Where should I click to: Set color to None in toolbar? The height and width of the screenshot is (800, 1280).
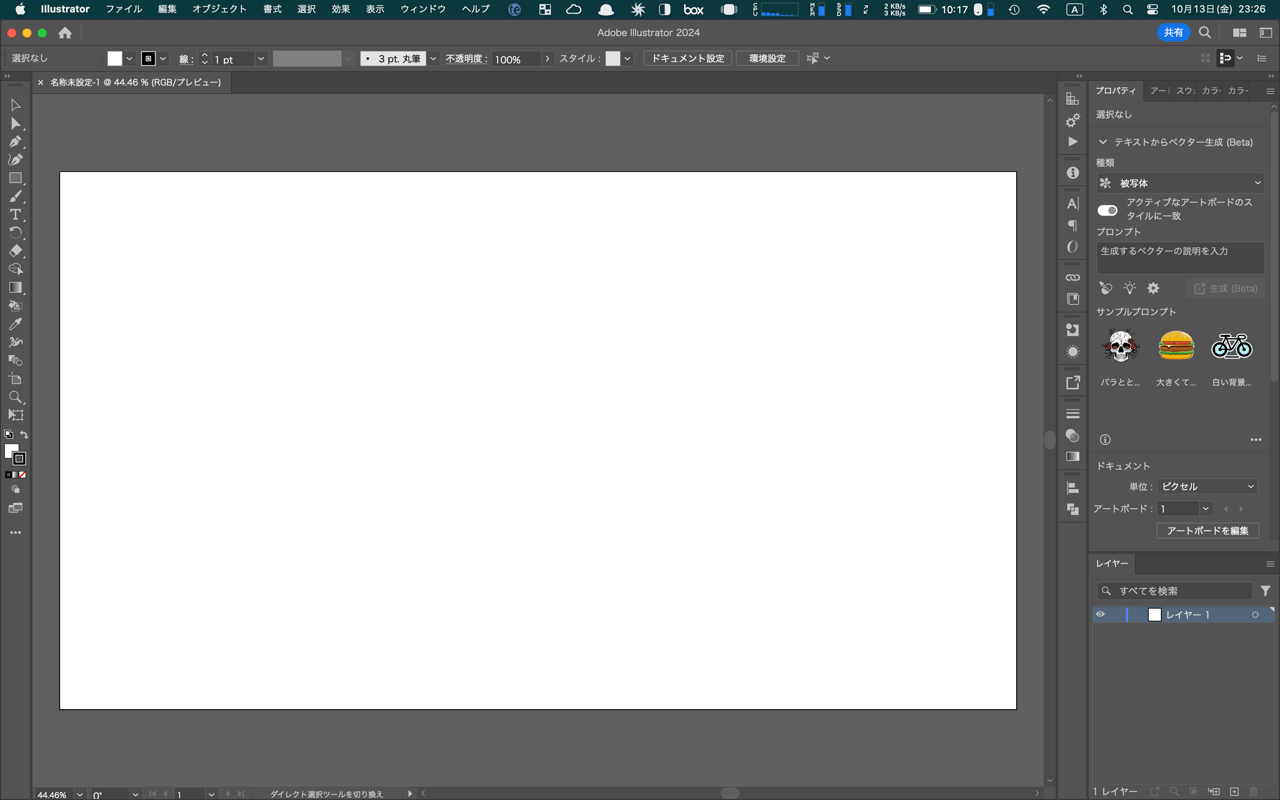(x=23, y=475)
